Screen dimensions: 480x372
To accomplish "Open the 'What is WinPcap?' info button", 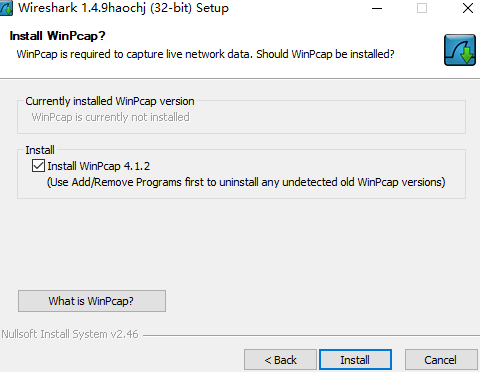I will [92, 301].
